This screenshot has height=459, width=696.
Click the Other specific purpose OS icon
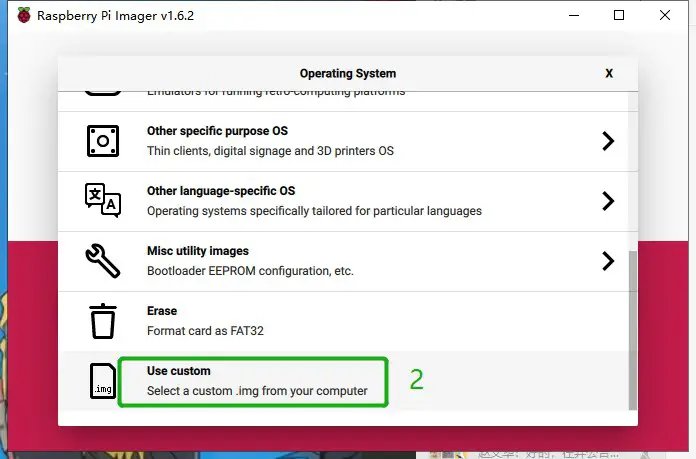tap(103, 141)
